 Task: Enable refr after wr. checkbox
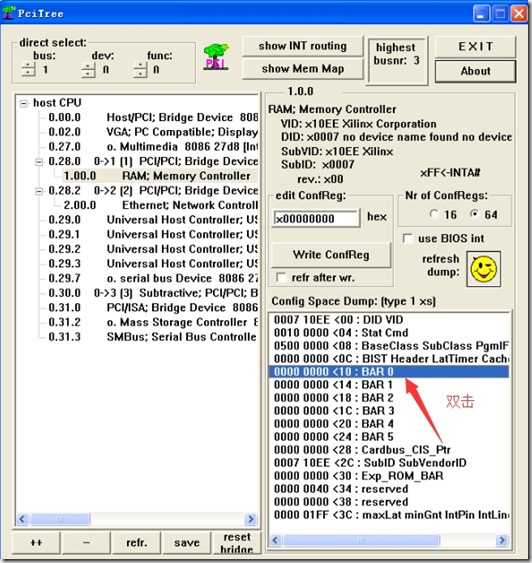click(x=281, y=278)
